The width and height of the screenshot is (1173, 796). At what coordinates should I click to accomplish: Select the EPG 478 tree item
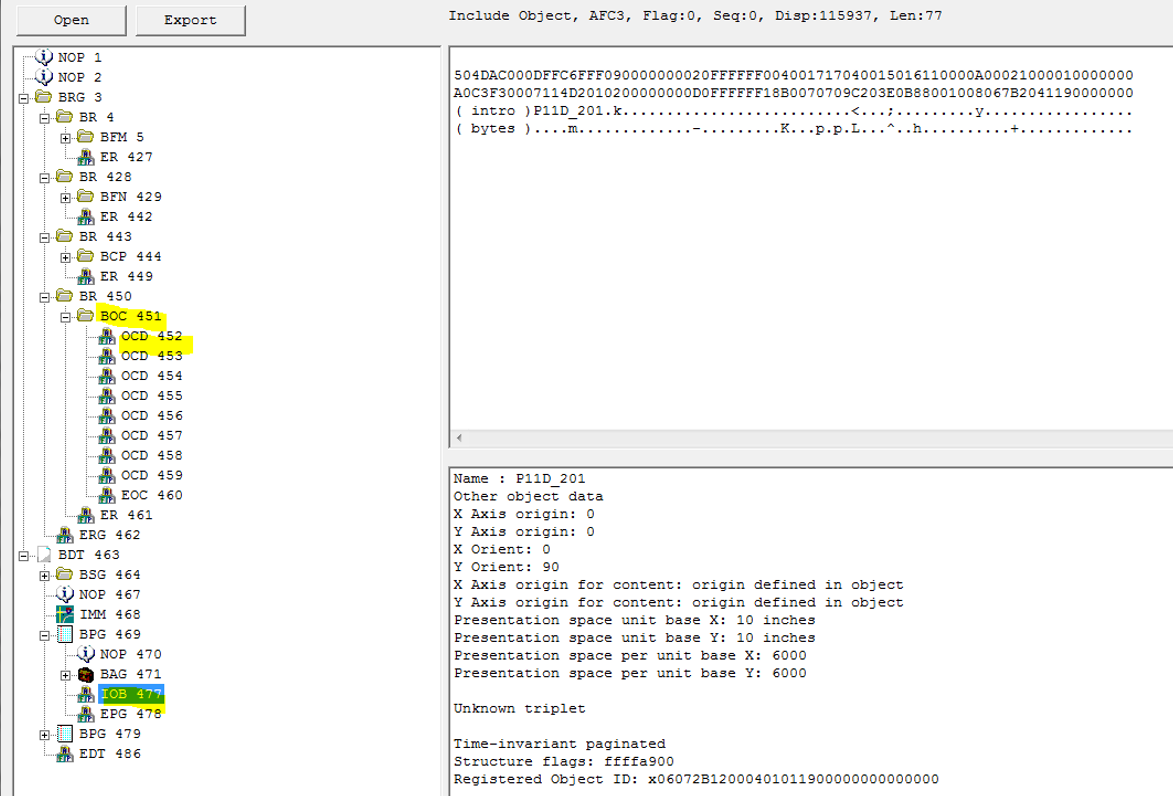[x=131, y=714]
